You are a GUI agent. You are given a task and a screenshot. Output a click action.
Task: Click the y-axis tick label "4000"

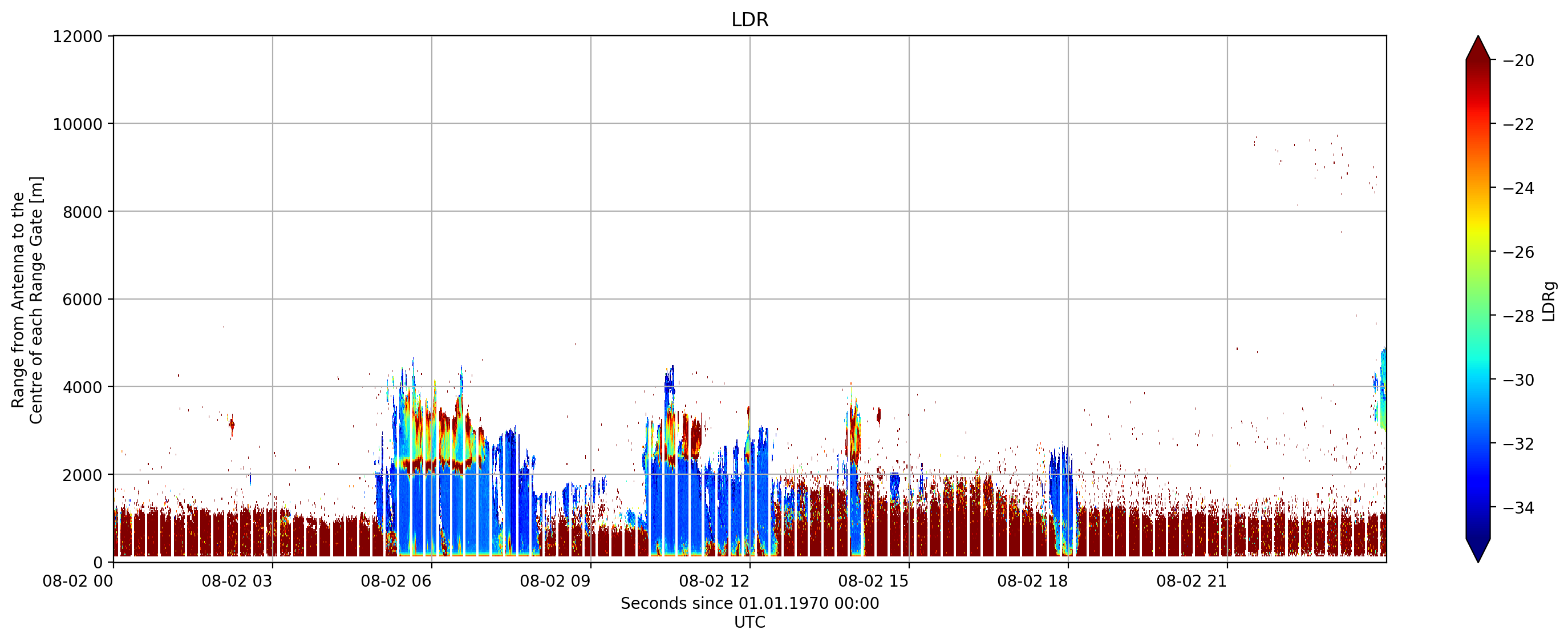(82, 387)
